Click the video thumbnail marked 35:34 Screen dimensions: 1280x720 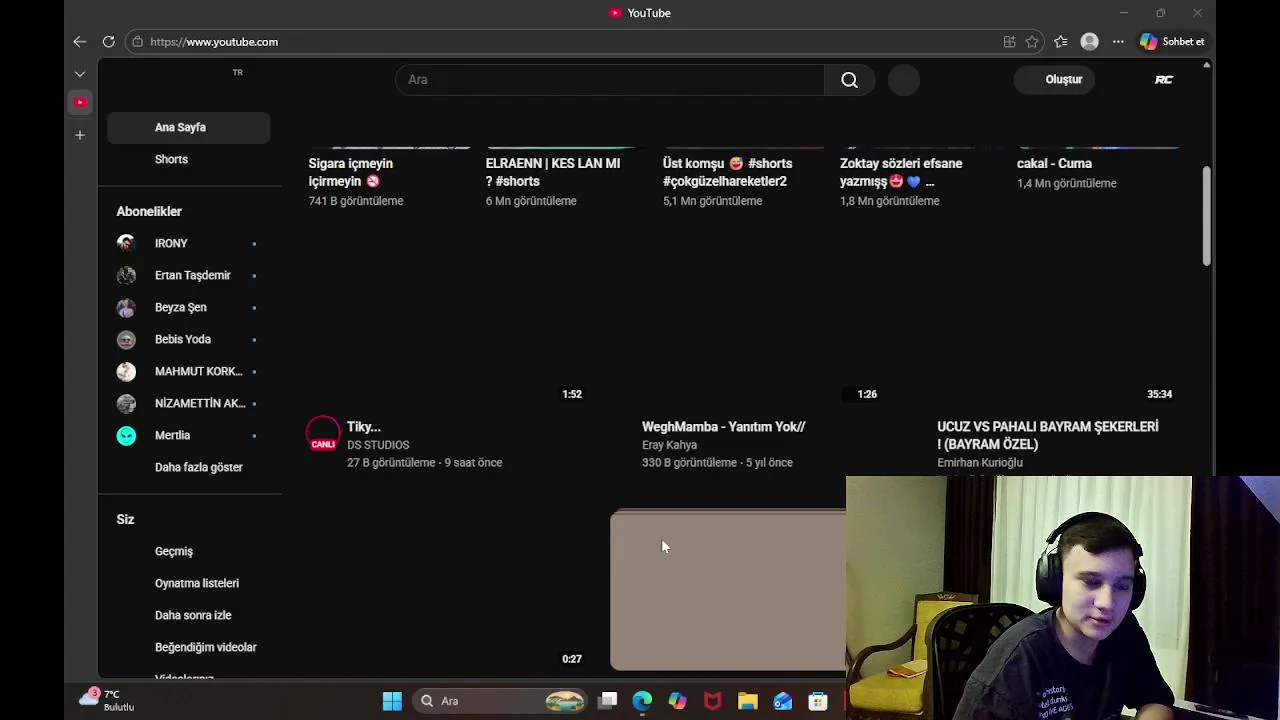[x=1038, y=325]
